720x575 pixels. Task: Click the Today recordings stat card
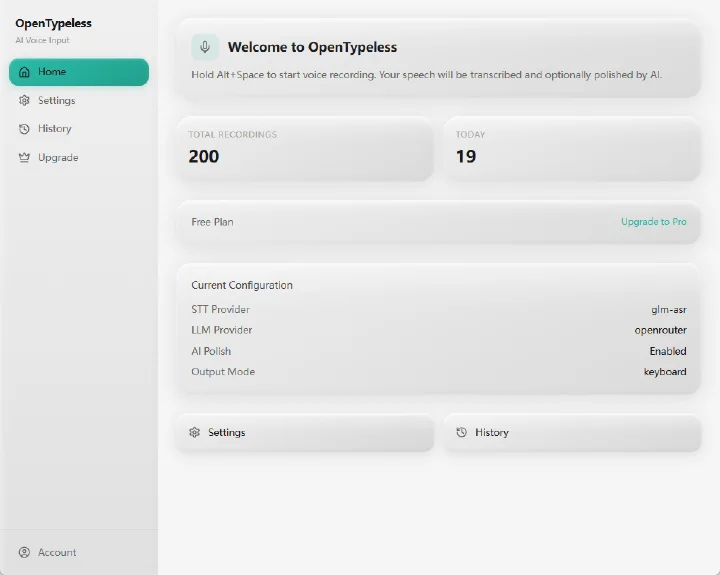coord(572,148)
